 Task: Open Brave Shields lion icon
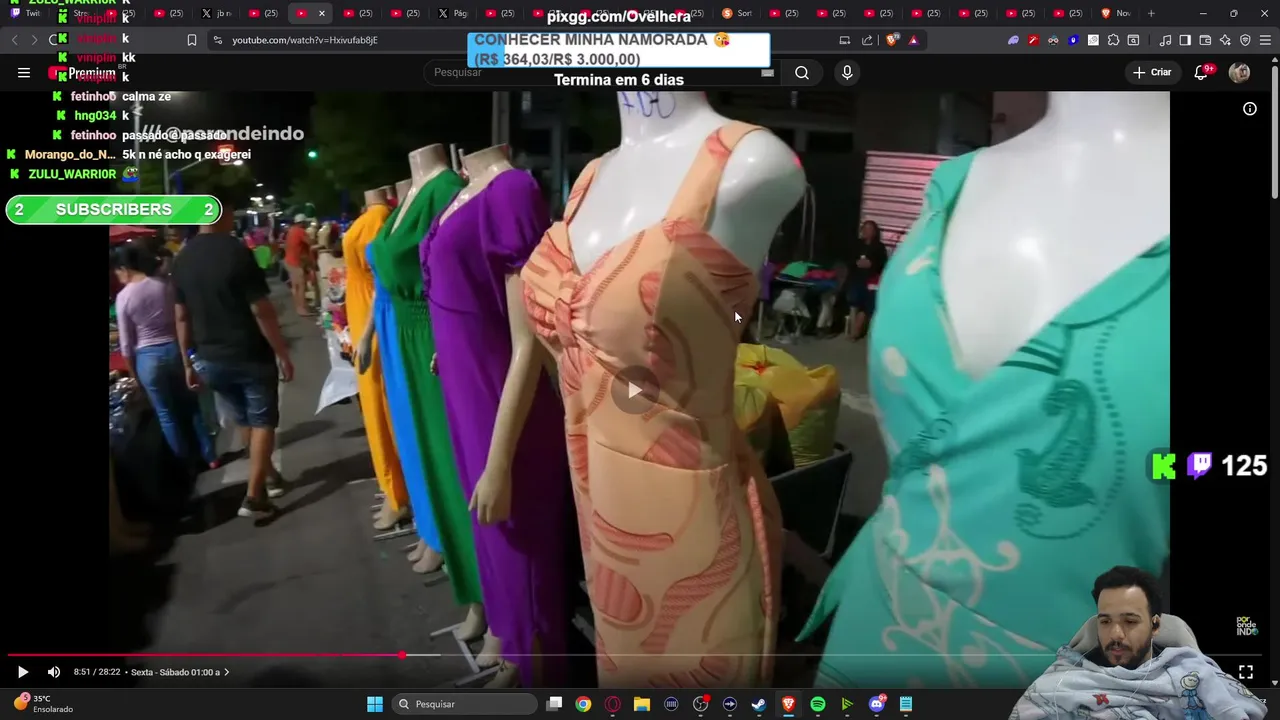[x=892, y=40]
